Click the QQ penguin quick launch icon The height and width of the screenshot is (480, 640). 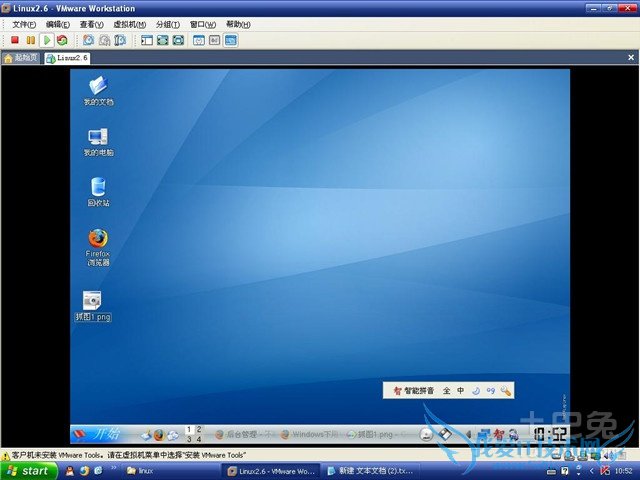pos(70,471)
